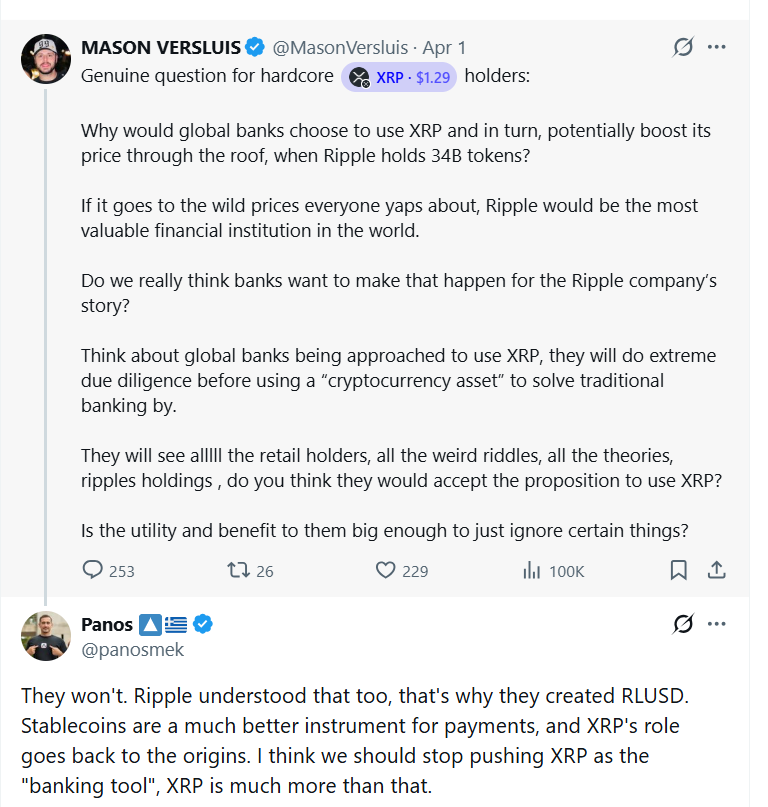Click the Panos display name
The height and width of the screenshot is (807, 768).
pos(106,625)
